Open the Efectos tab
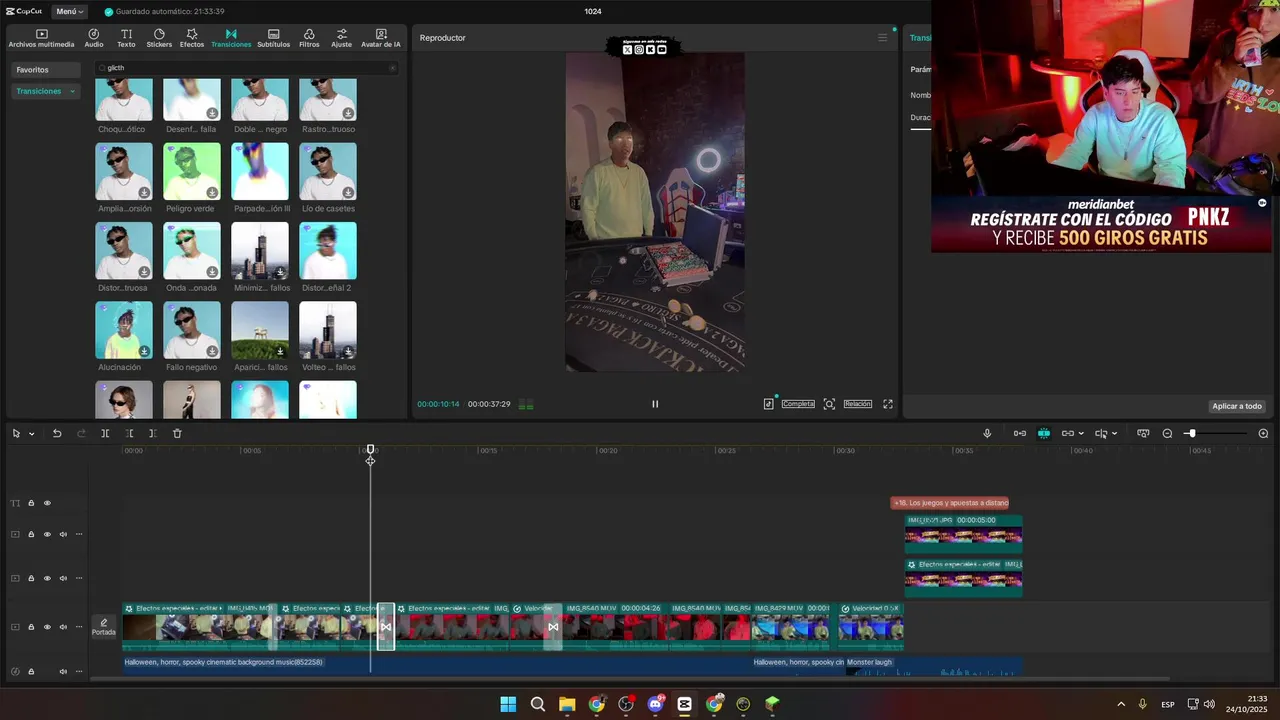Screen dimensions: 1280x720 click(192, 38)
